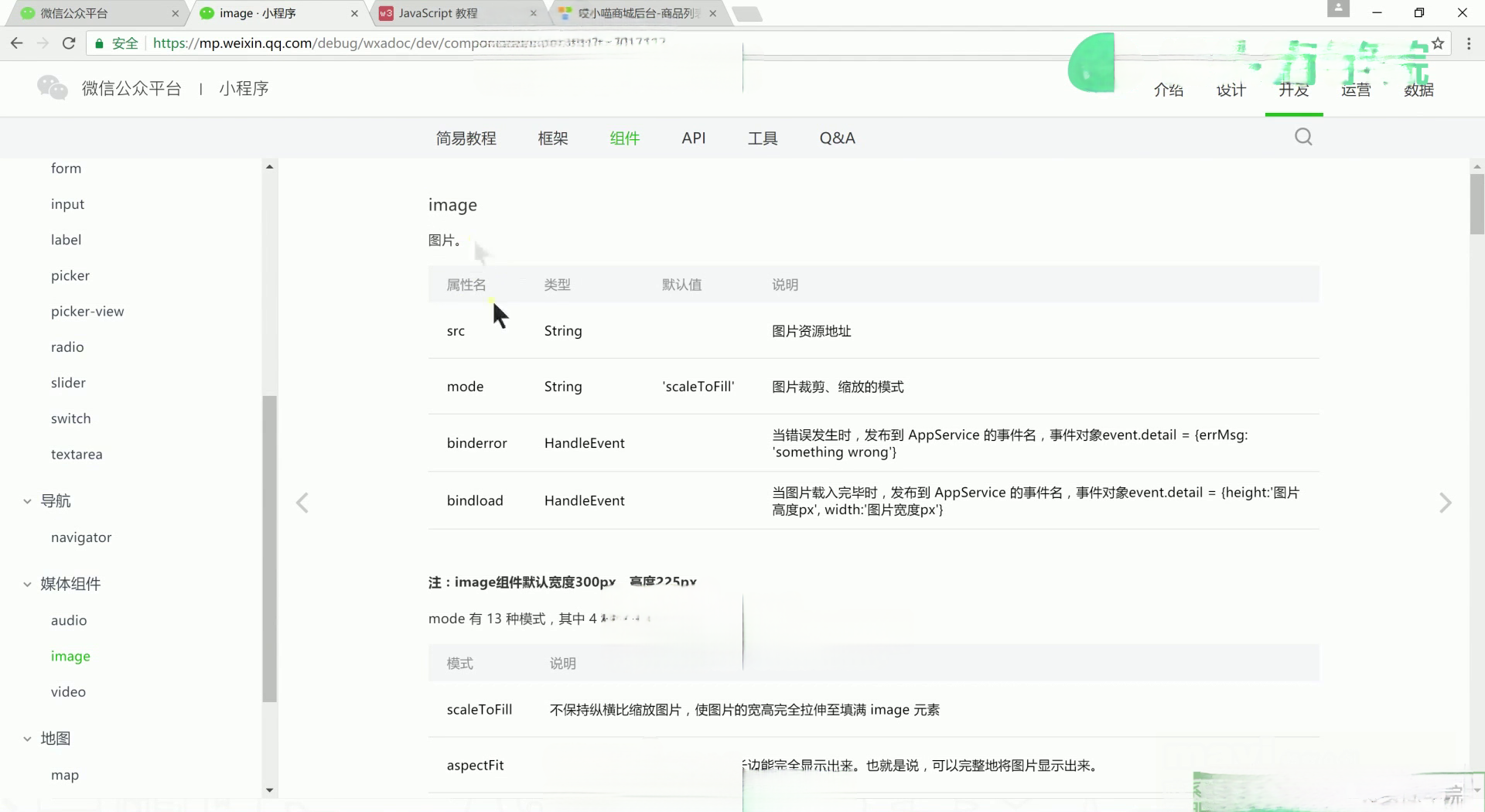Open switch component doc
Viewport: 1485px width, 812px height.
[x=70, y=418]
